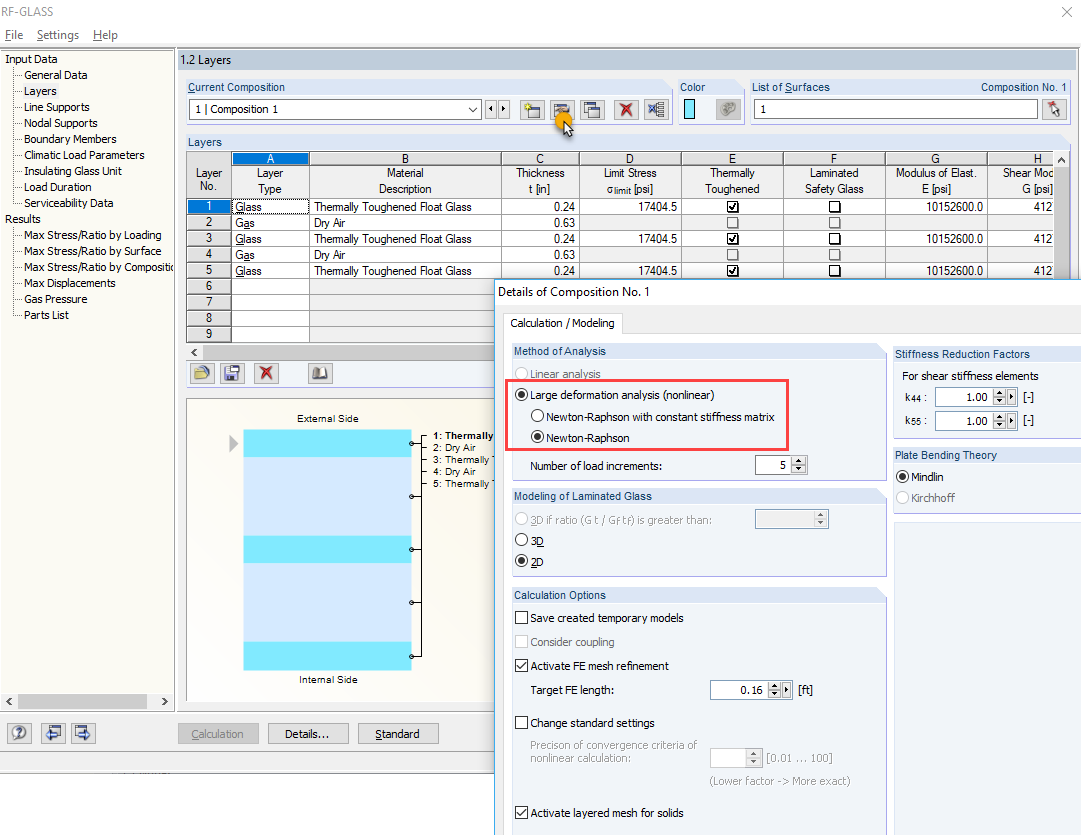Screen dimensions: 1081x835
Task: Click the bottom glass layer in diagram
Action: click(327, 656)
